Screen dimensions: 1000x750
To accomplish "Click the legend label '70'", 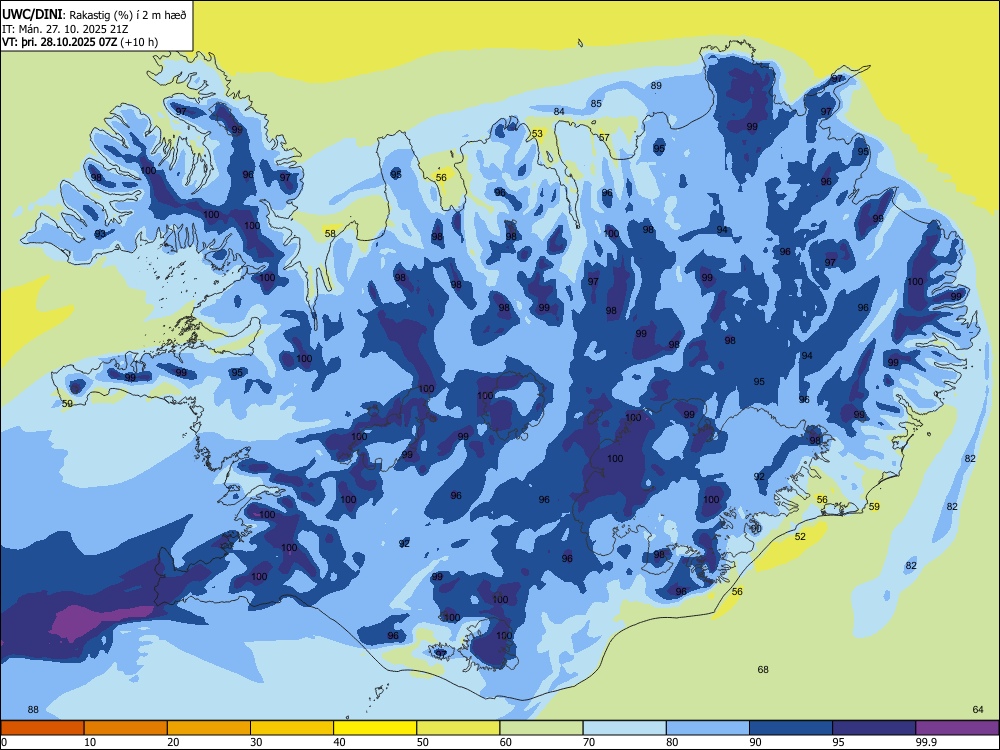I will point(589,742).
